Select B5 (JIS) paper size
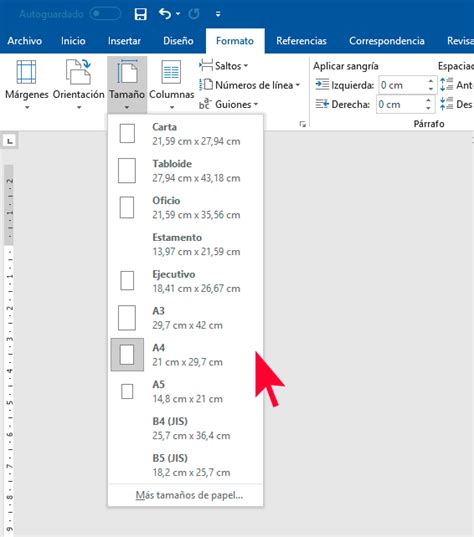The width and height of the screenshot is (474, 537). pos(185,465)
